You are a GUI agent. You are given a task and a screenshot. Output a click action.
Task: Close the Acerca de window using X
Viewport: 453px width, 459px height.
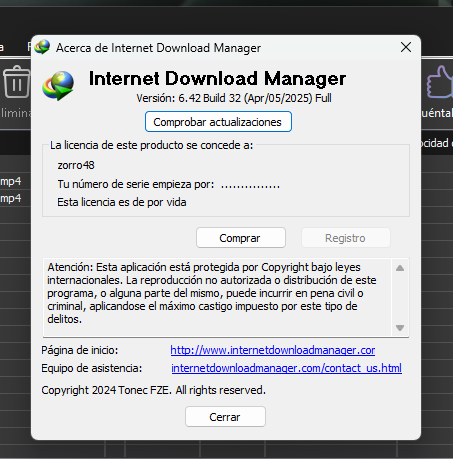[x=406, y=47]
